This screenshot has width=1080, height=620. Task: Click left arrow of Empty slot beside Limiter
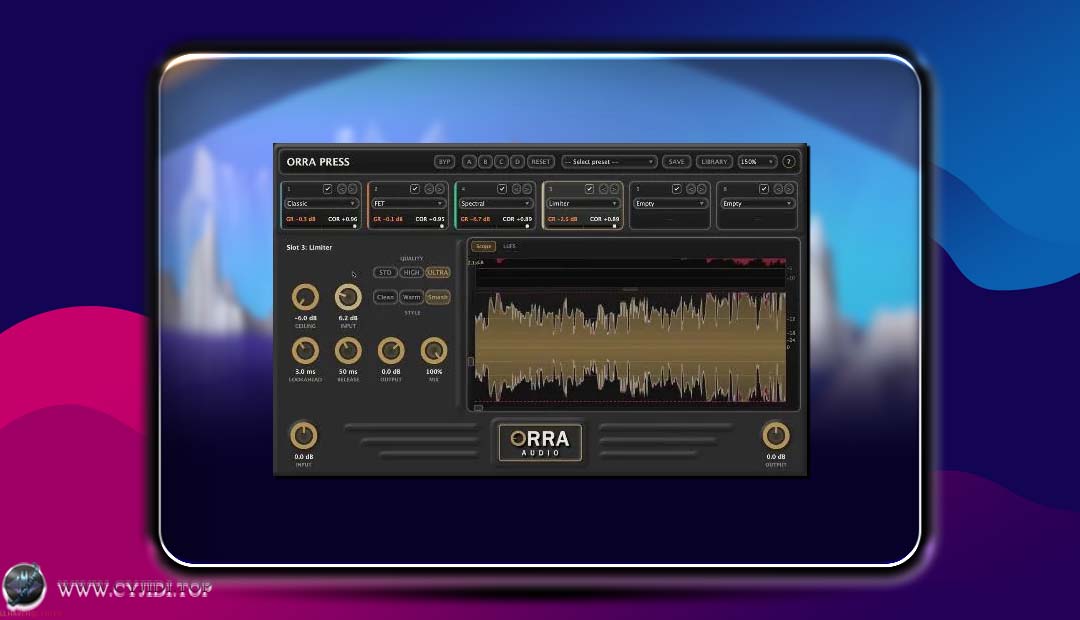click(x=692, y=189)
